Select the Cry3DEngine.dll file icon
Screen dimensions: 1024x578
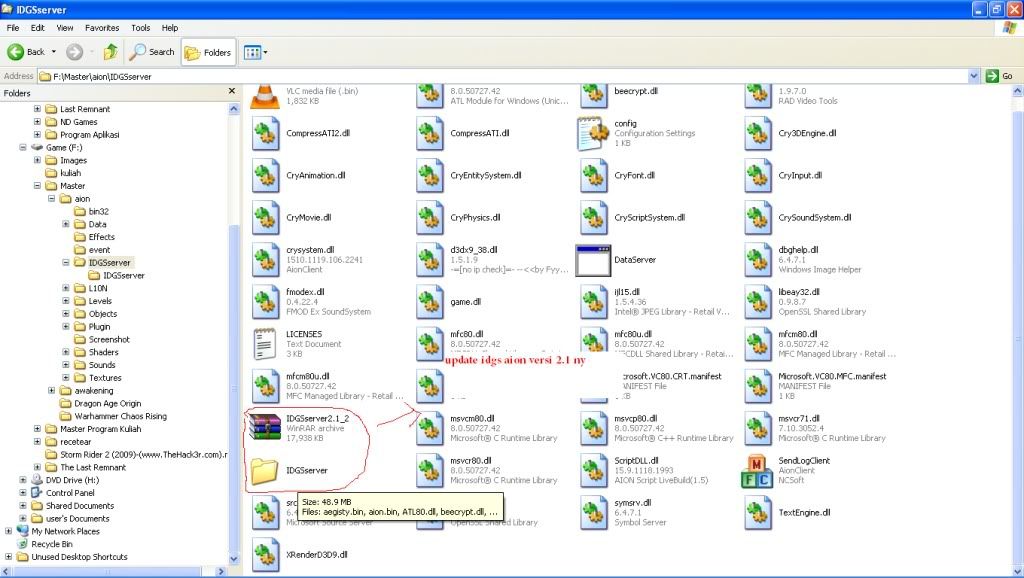[758, 133]
